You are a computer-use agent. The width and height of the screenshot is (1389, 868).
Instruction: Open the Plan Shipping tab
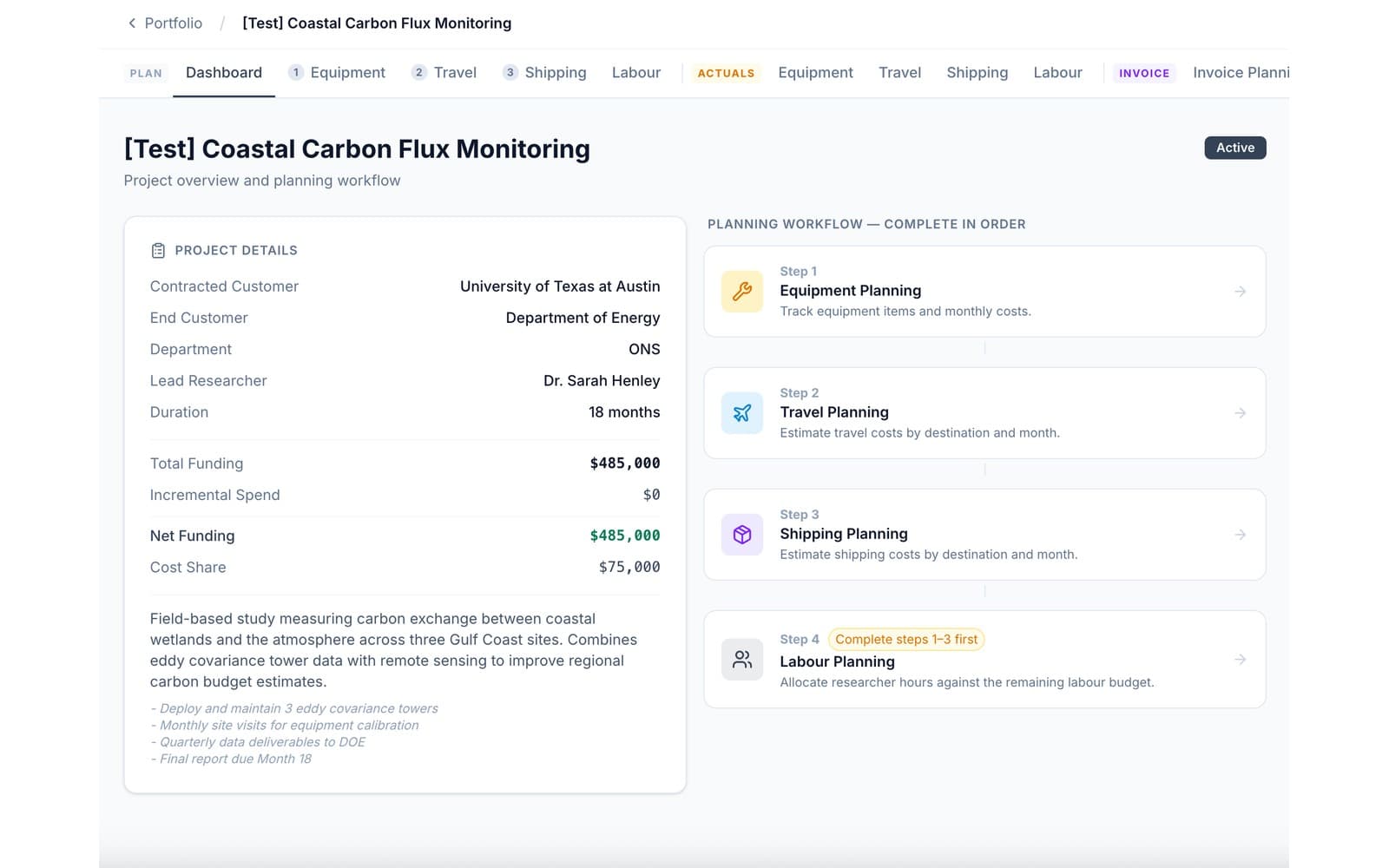pos(545,73)
